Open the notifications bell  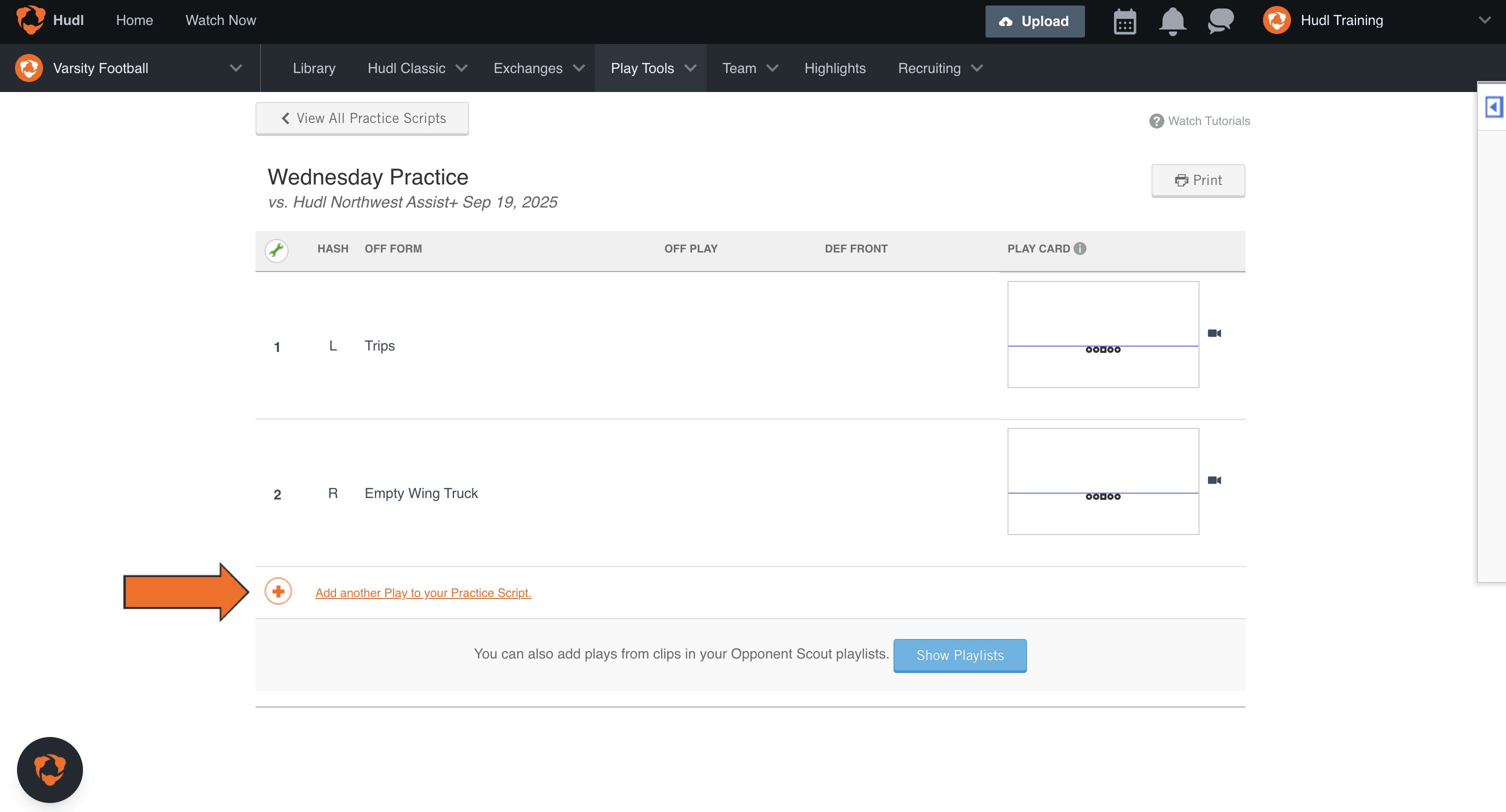(1172, 21)
